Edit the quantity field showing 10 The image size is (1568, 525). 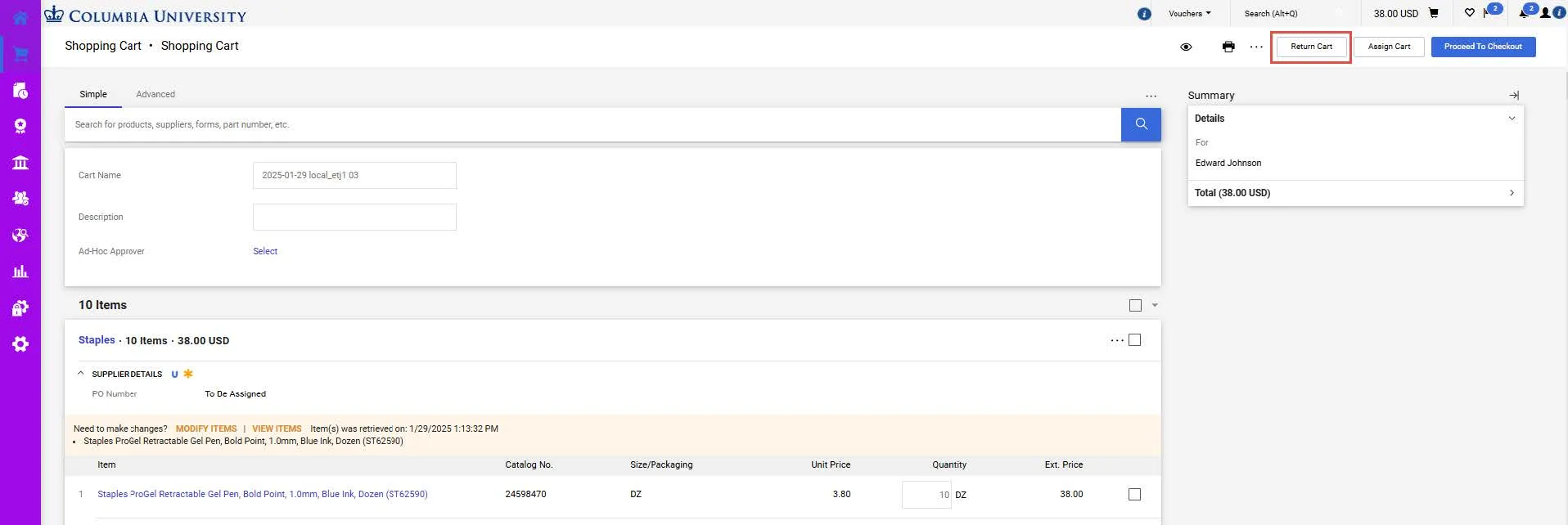[926, 495]
